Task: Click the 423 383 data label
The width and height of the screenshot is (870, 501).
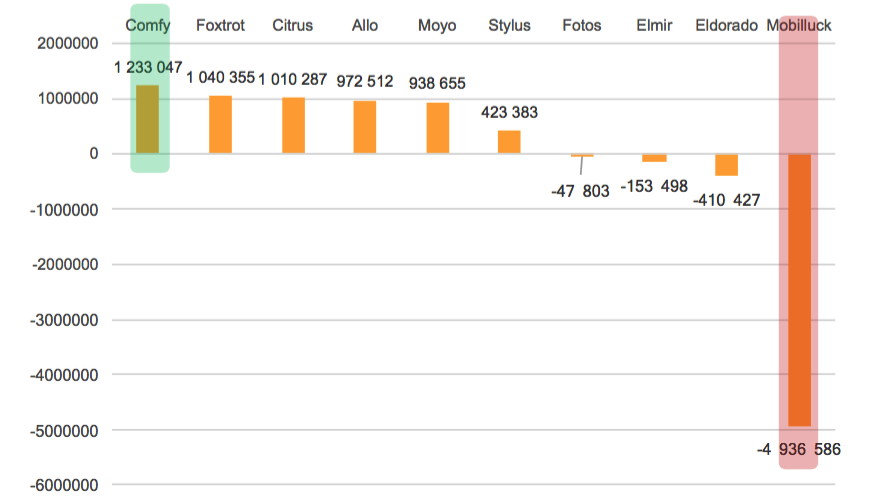Action: 509,113
